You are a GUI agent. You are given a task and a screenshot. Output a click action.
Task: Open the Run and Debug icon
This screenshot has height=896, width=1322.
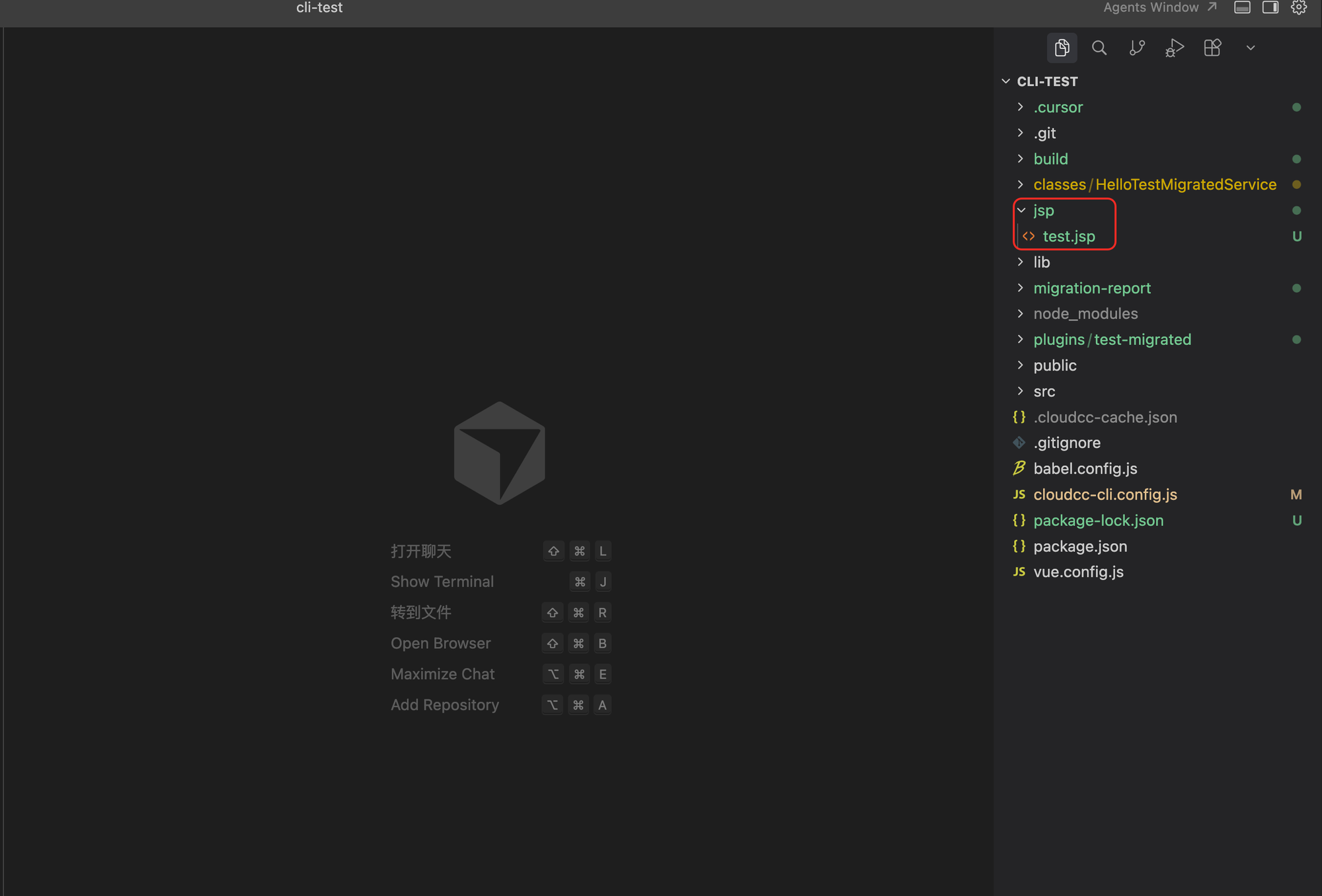pyautogui.click(x=1175, y=48)
